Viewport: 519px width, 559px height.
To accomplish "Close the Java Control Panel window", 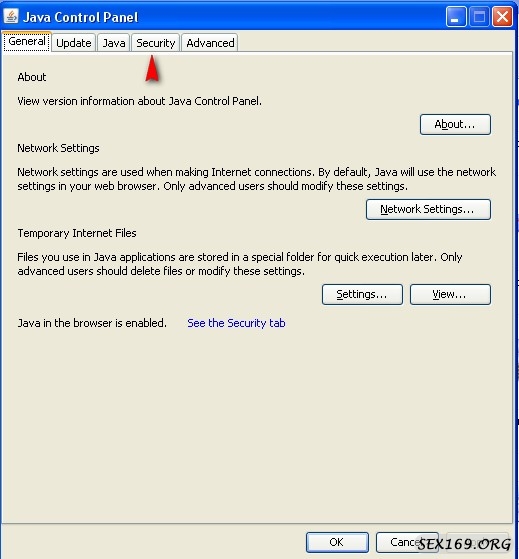I will pos(502,17).
